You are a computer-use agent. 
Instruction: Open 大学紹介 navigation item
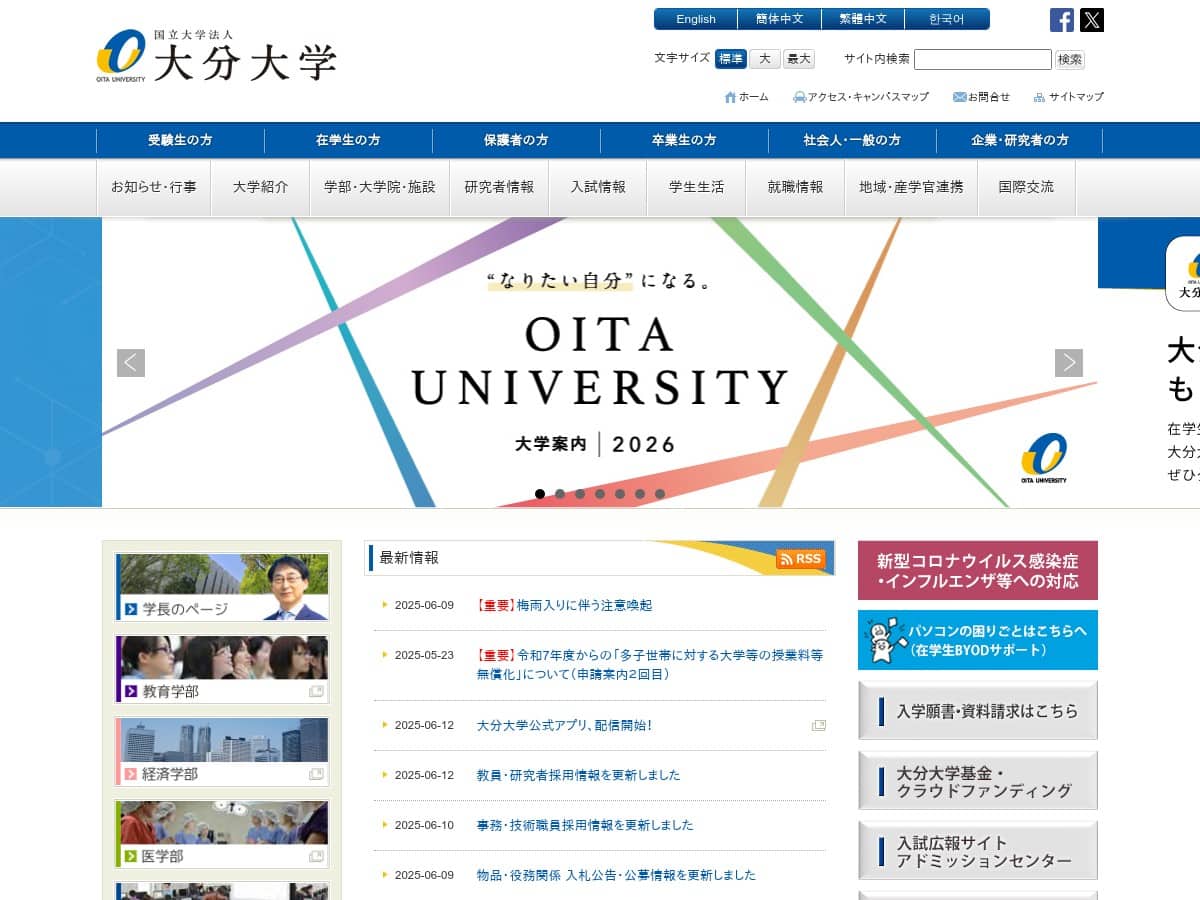[261, 187]
